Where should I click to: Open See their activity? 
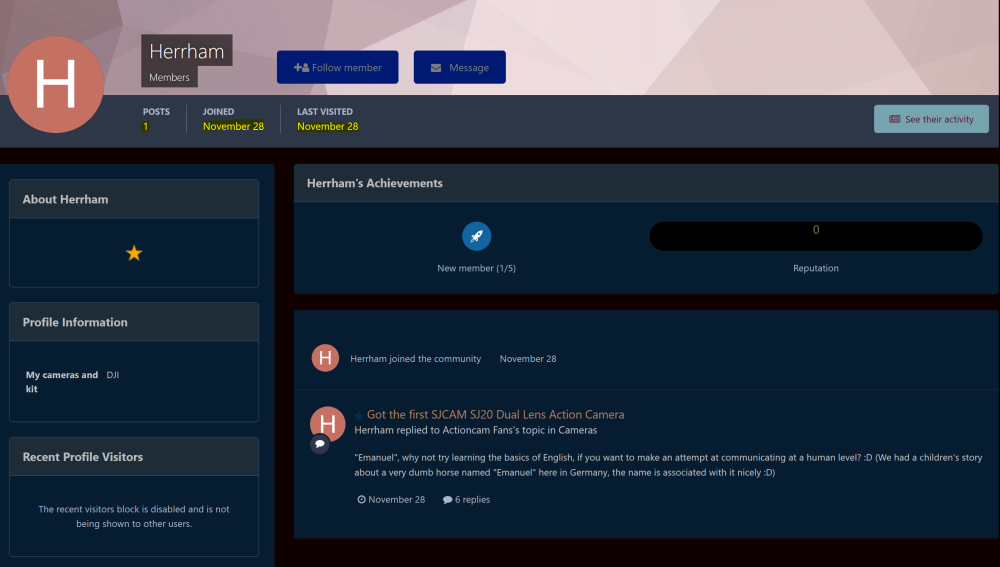tap(930, 119)
